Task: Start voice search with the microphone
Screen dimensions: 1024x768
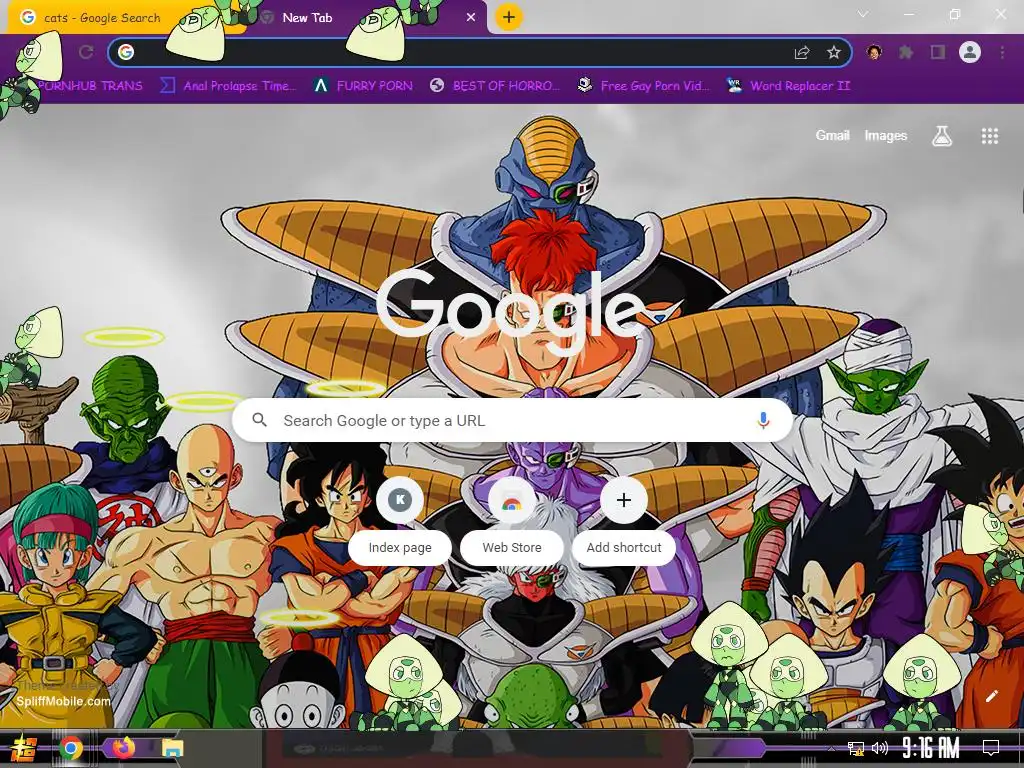Action: click(x=763, y=421)
